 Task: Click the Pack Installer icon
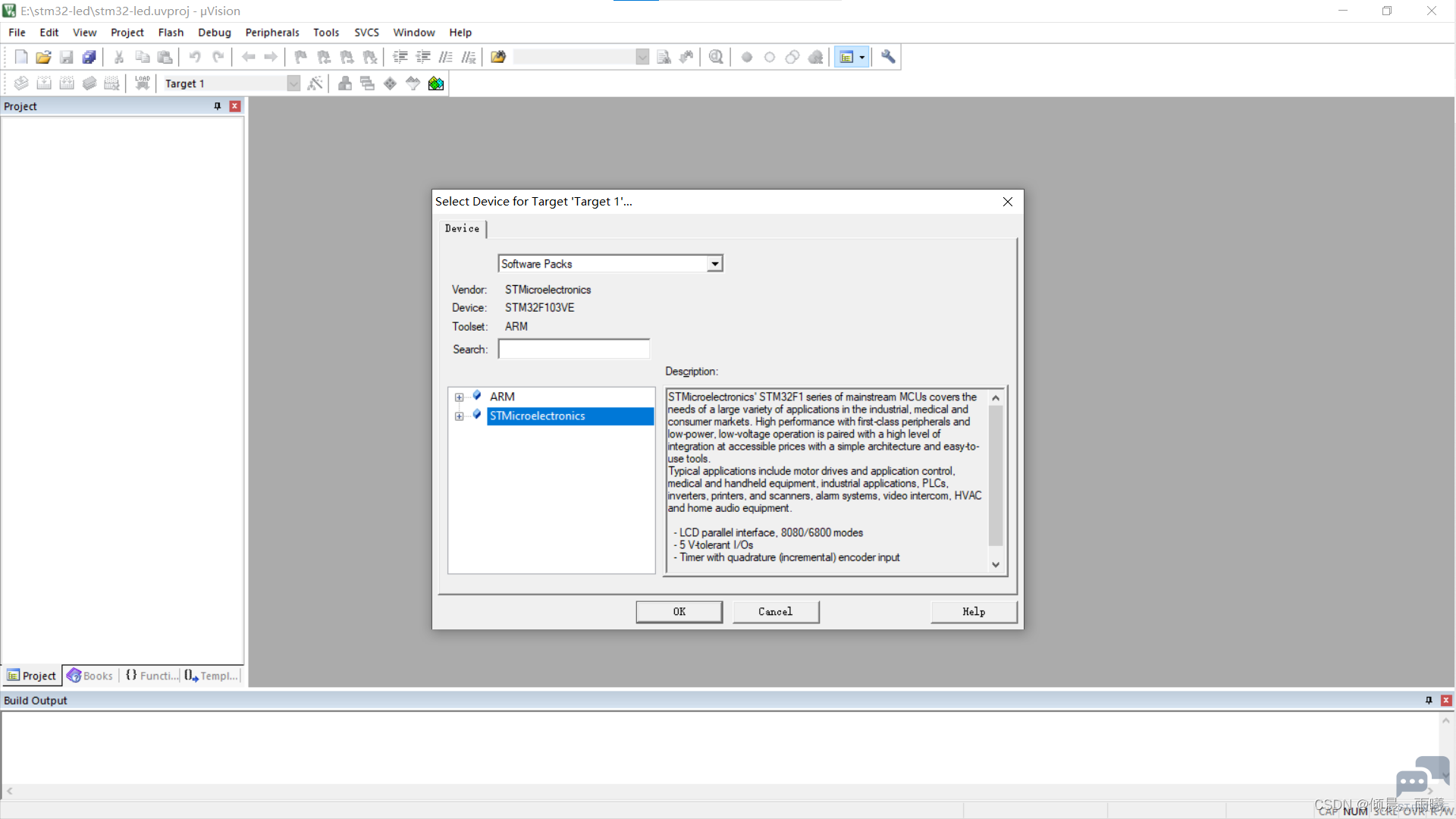click(436, 83)
